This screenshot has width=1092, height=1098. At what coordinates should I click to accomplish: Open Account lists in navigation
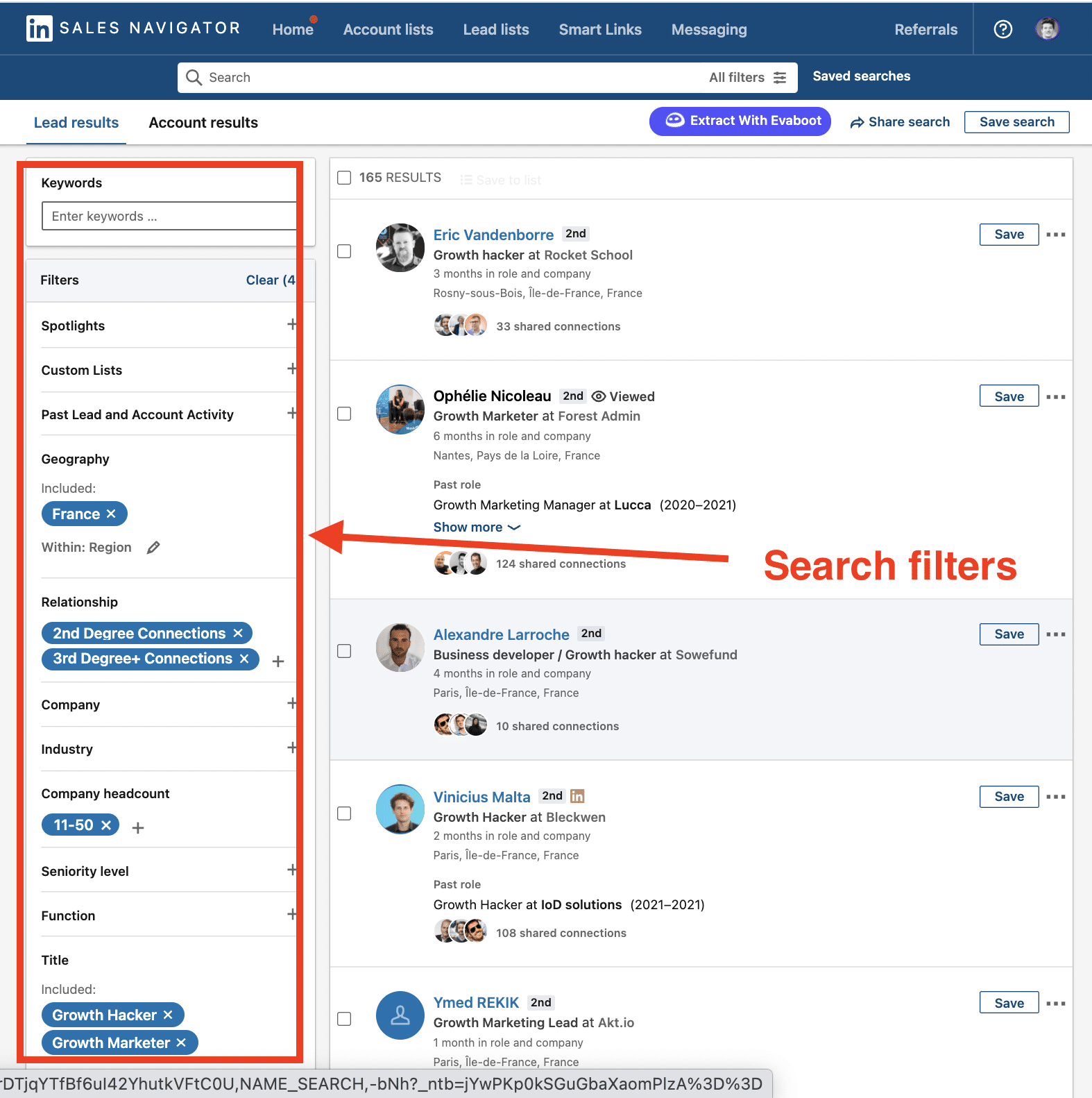click(x=388, y=29)
